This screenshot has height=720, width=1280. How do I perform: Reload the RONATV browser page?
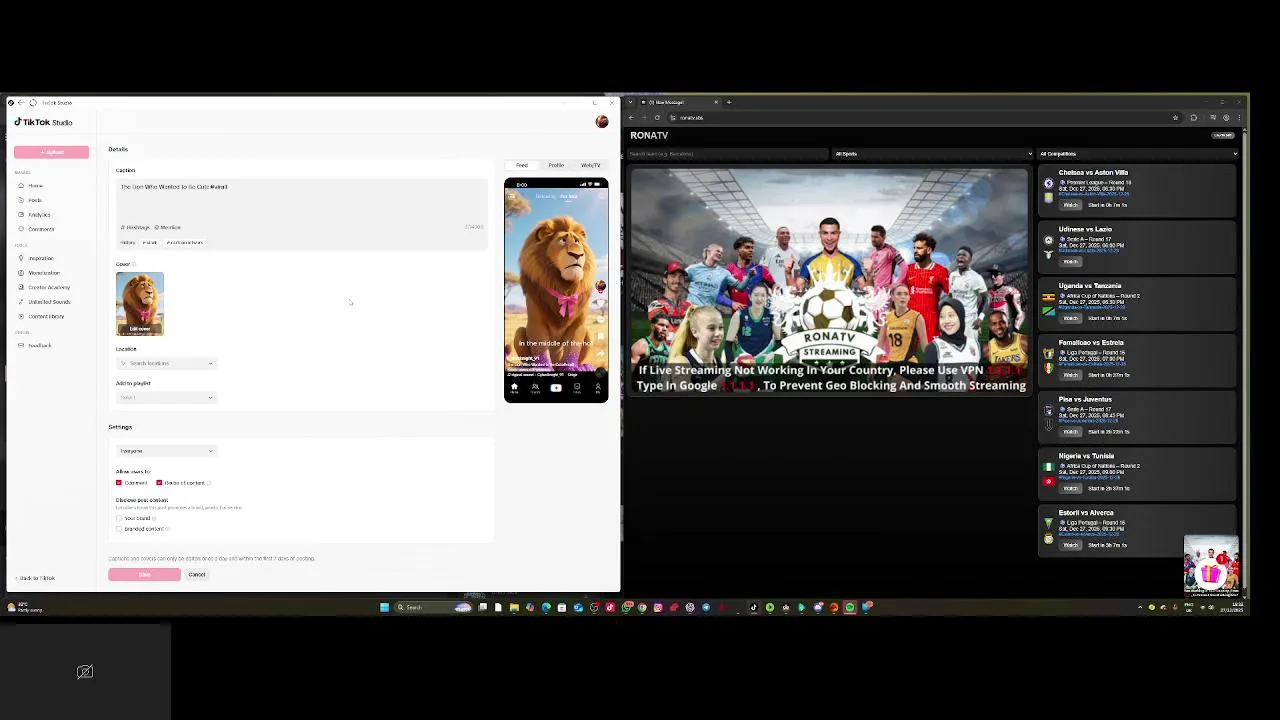[657, 118]
